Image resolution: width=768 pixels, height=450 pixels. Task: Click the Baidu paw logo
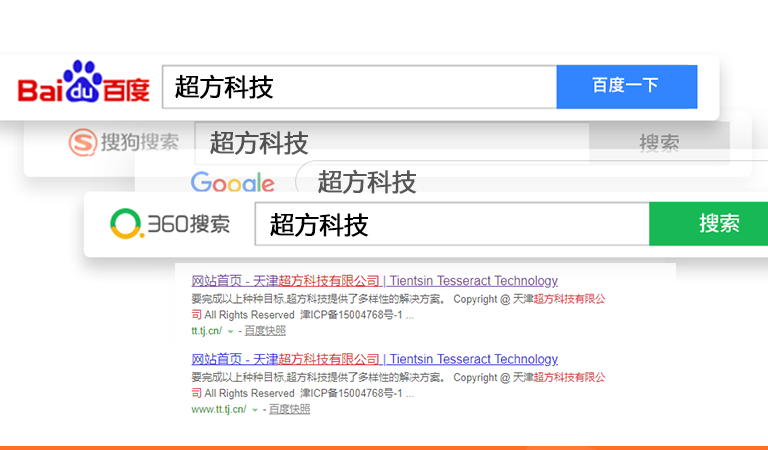click(83, 82)
